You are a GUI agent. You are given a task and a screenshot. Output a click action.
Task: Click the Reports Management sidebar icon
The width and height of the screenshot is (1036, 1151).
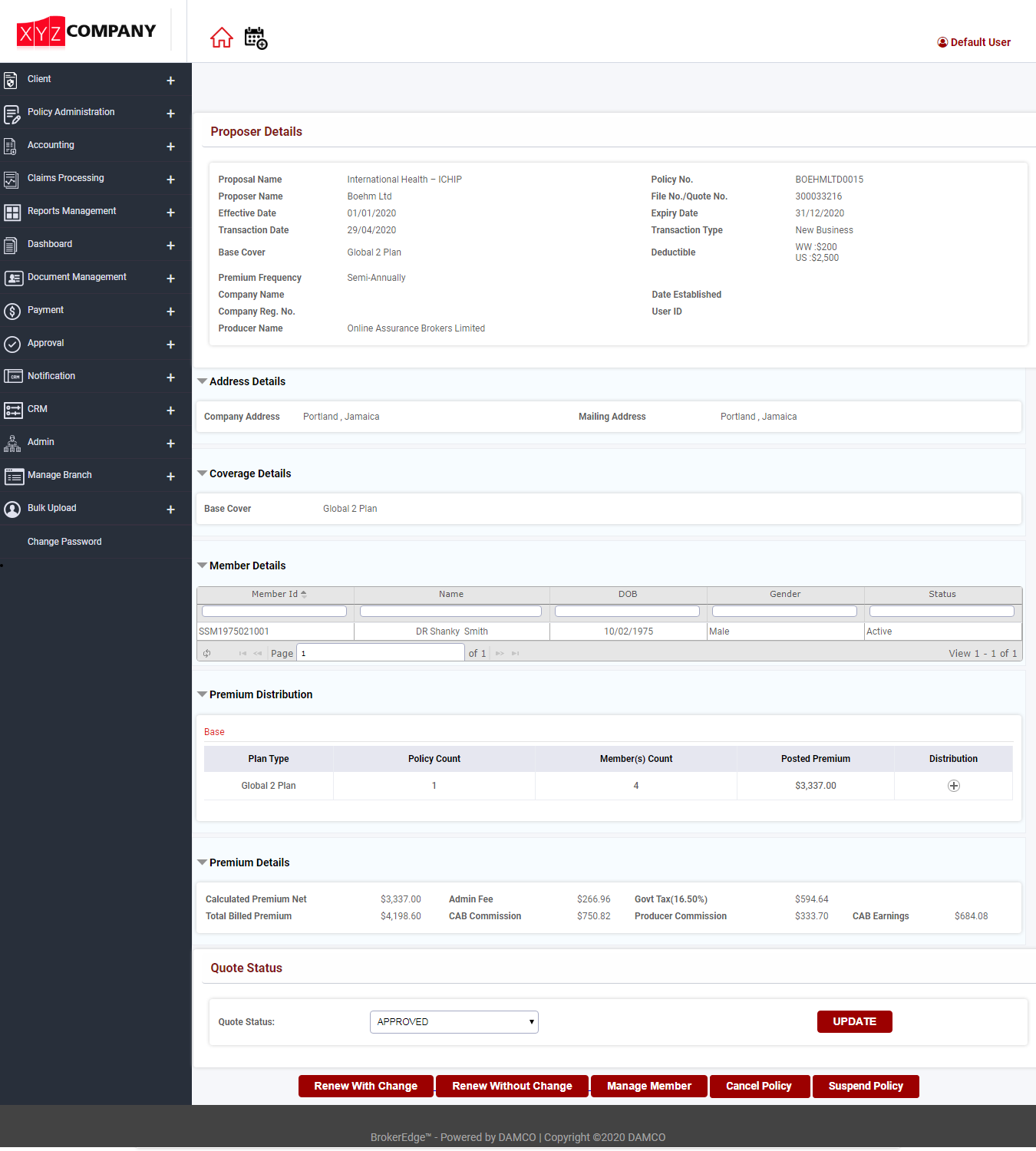pos(12,213)
